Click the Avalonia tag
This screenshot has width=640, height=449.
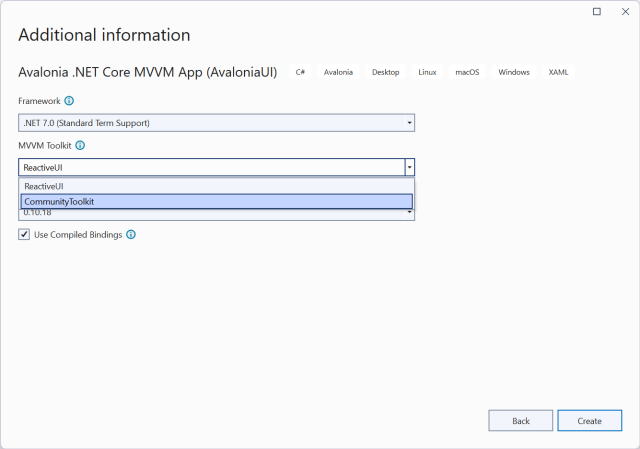pyautogui.click(x=338, y=72)
